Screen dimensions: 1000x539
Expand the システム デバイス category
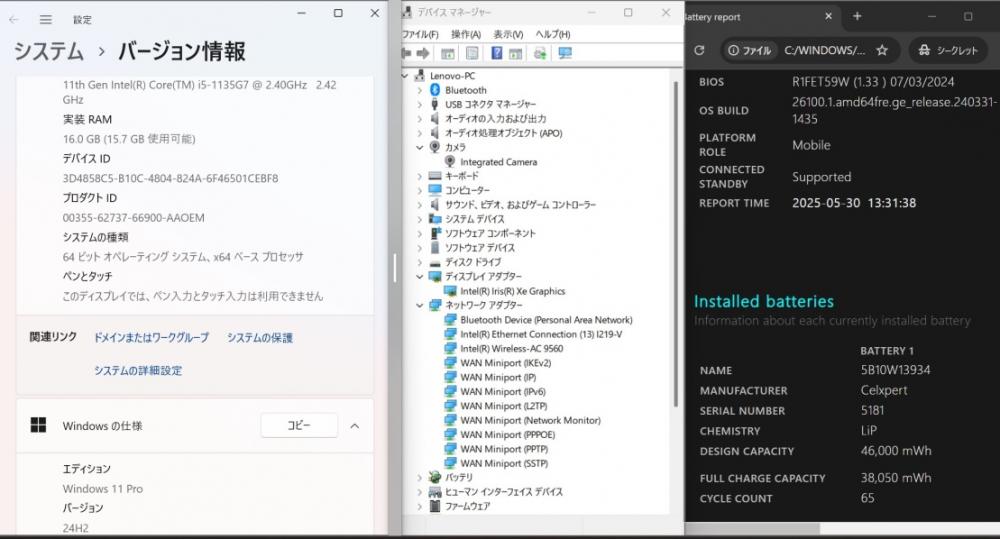coord(420,219)
